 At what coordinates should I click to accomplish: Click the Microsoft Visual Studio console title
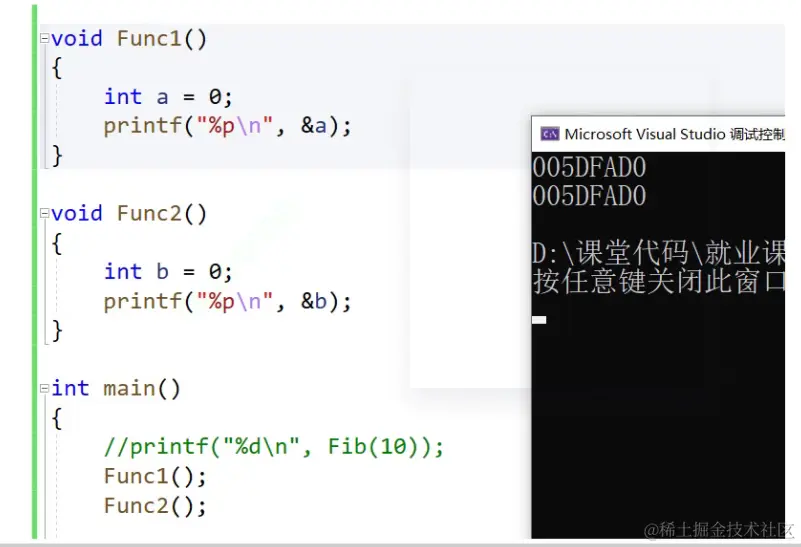click(674, 134)
